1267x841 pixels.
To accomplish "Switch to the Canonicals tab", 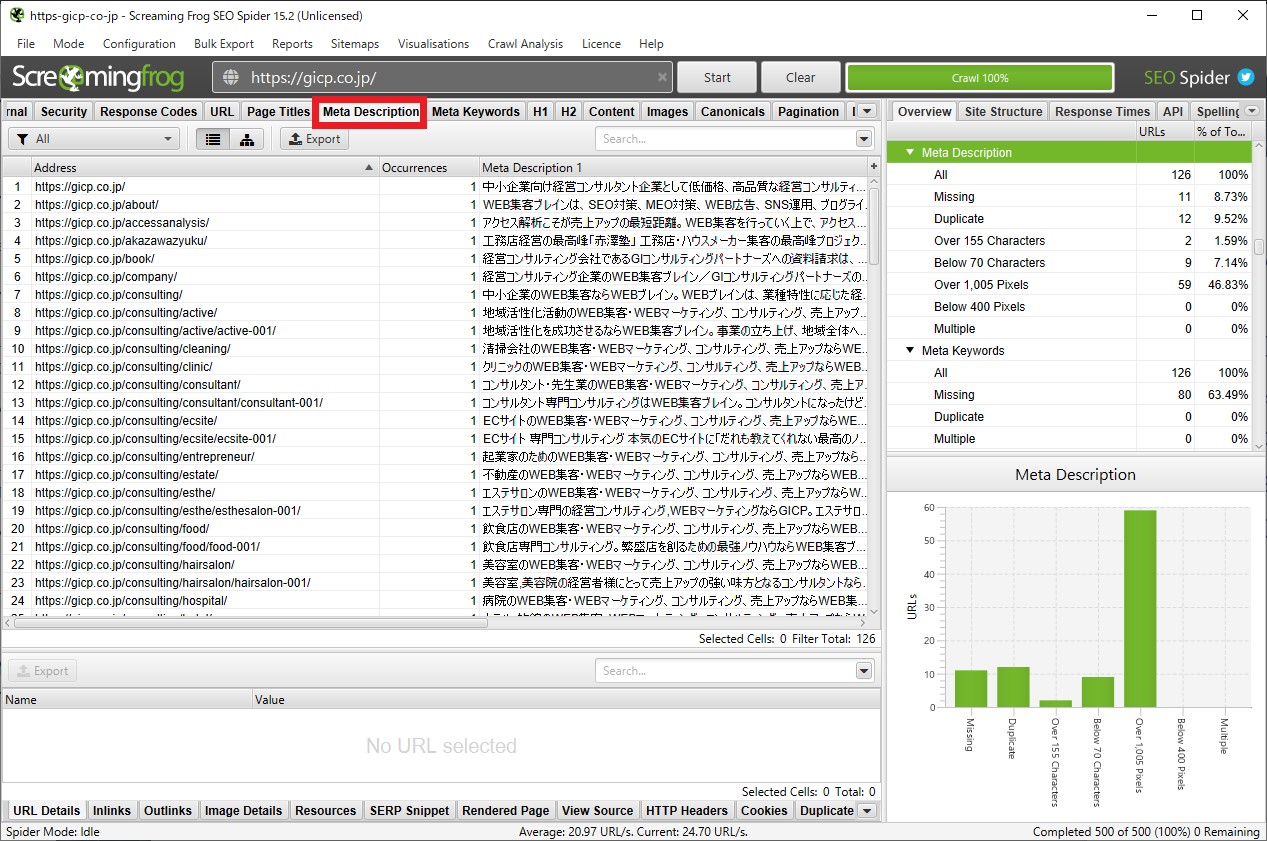I will pos(733,111).
